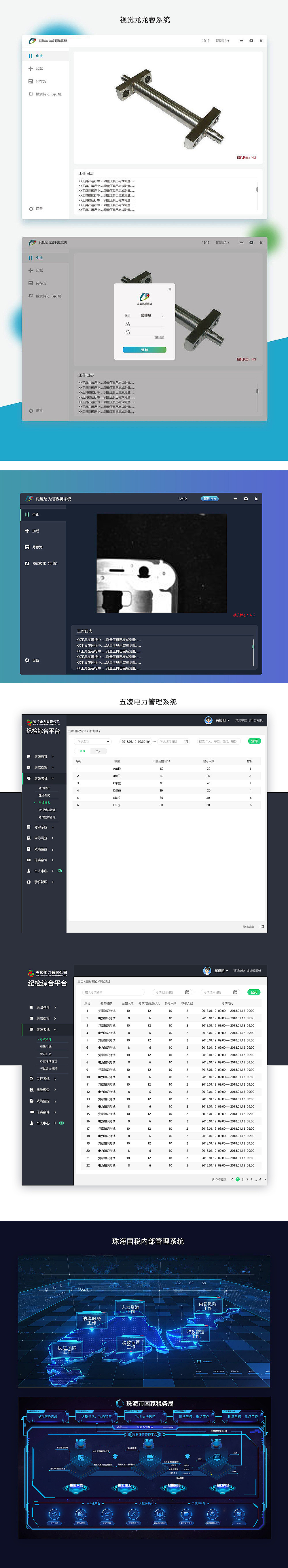Open 设置 gear in the top light vision window
This screenshot has width=288, height=1568.
click(31, 209)
